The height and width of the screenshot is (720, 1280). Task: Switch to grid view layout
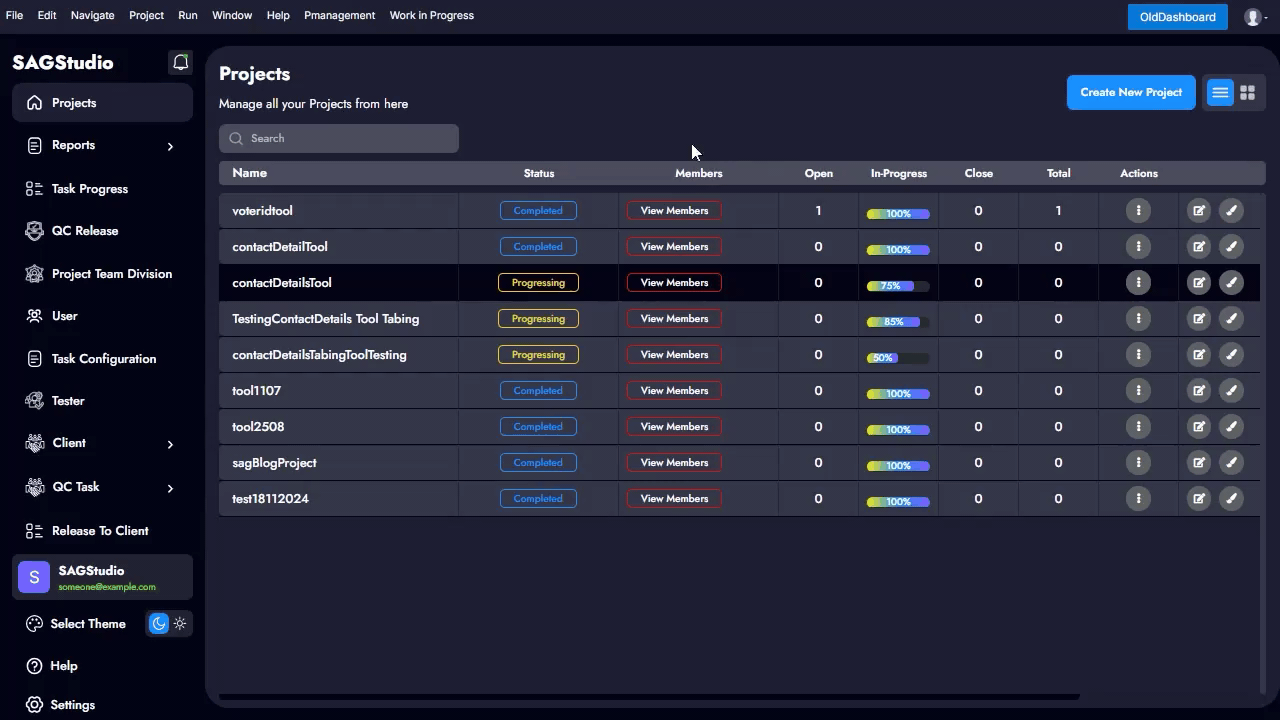(1247, 93)
